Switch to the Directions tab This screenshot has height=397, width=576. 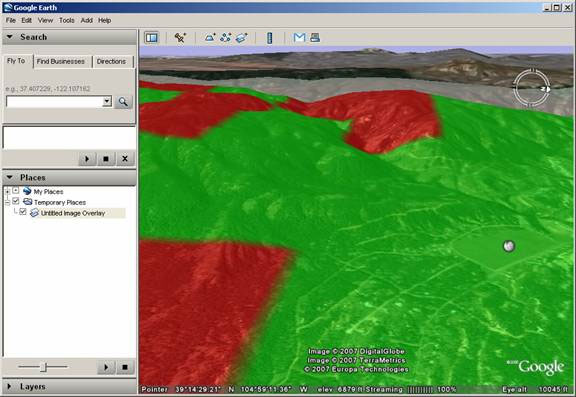point(112,61)
